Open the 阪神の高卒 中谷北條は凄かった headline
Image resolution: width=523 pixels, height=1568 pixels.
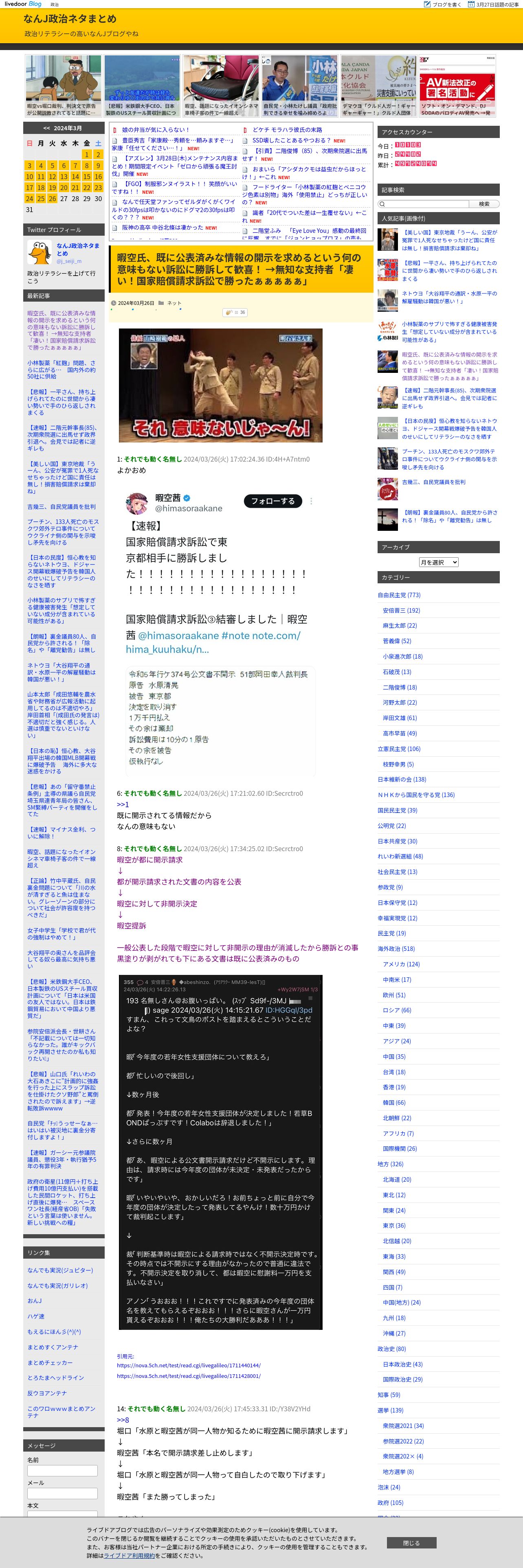coord(162,227)
